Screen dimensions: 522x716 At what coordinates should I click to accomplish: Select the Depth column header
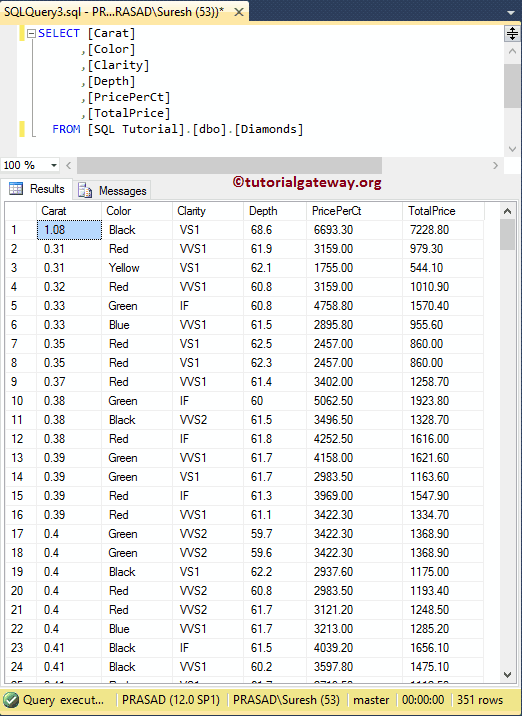pyautogui.click(x=275, y=211)
